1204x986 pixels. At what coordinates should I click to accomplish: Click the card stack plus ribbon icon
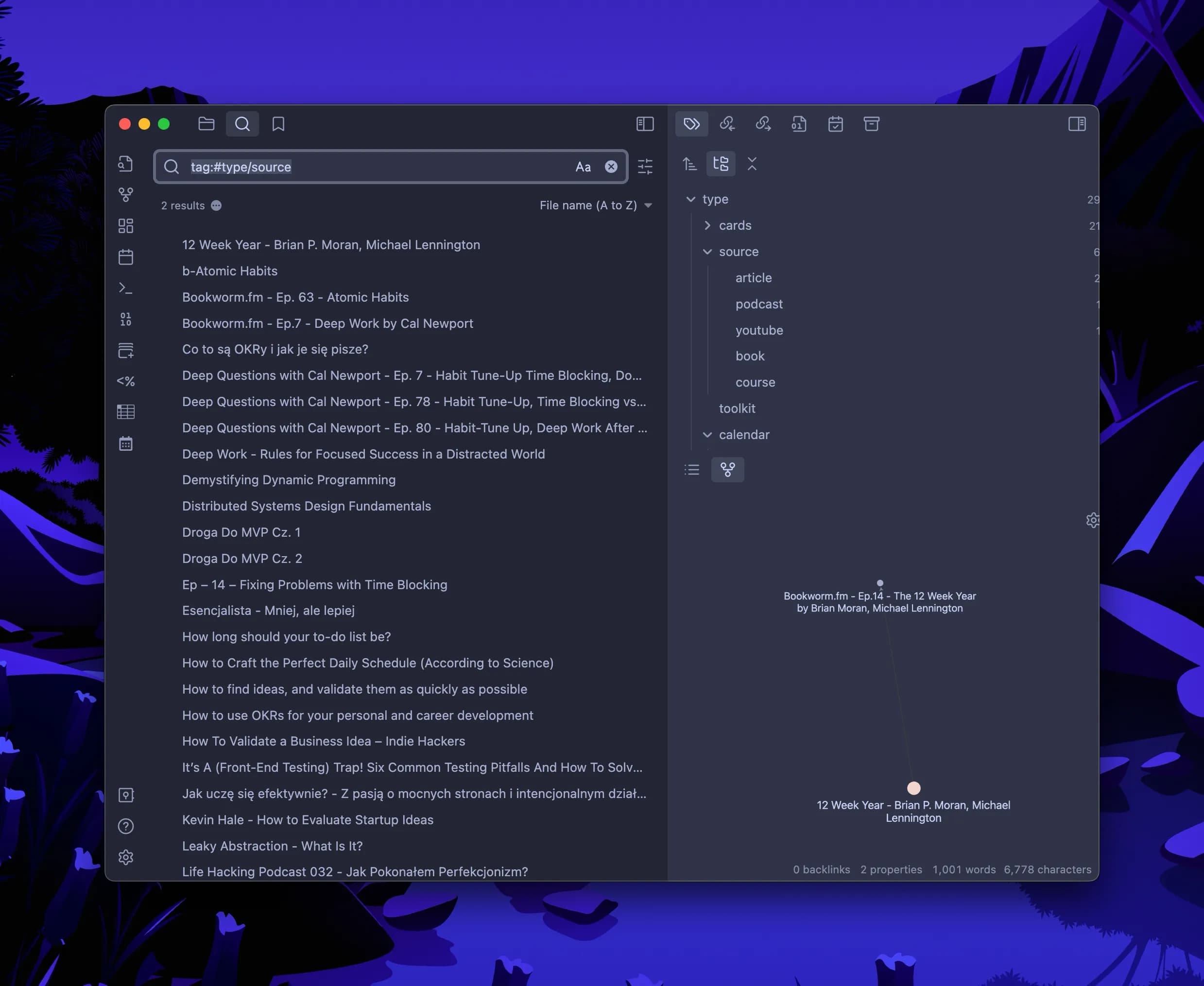pos(125,350)
